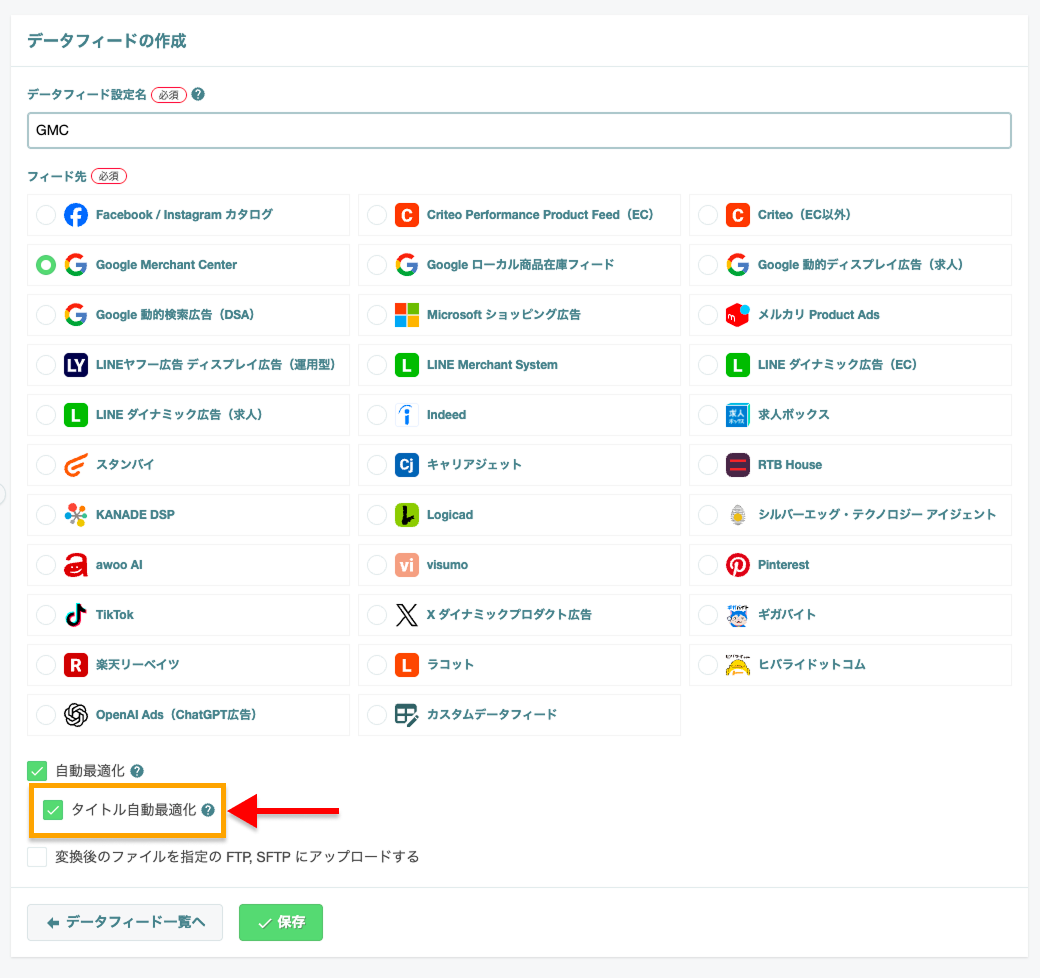Click the '楽天リーベイツ' label
1040x978 pixels.
pos(137,664)
